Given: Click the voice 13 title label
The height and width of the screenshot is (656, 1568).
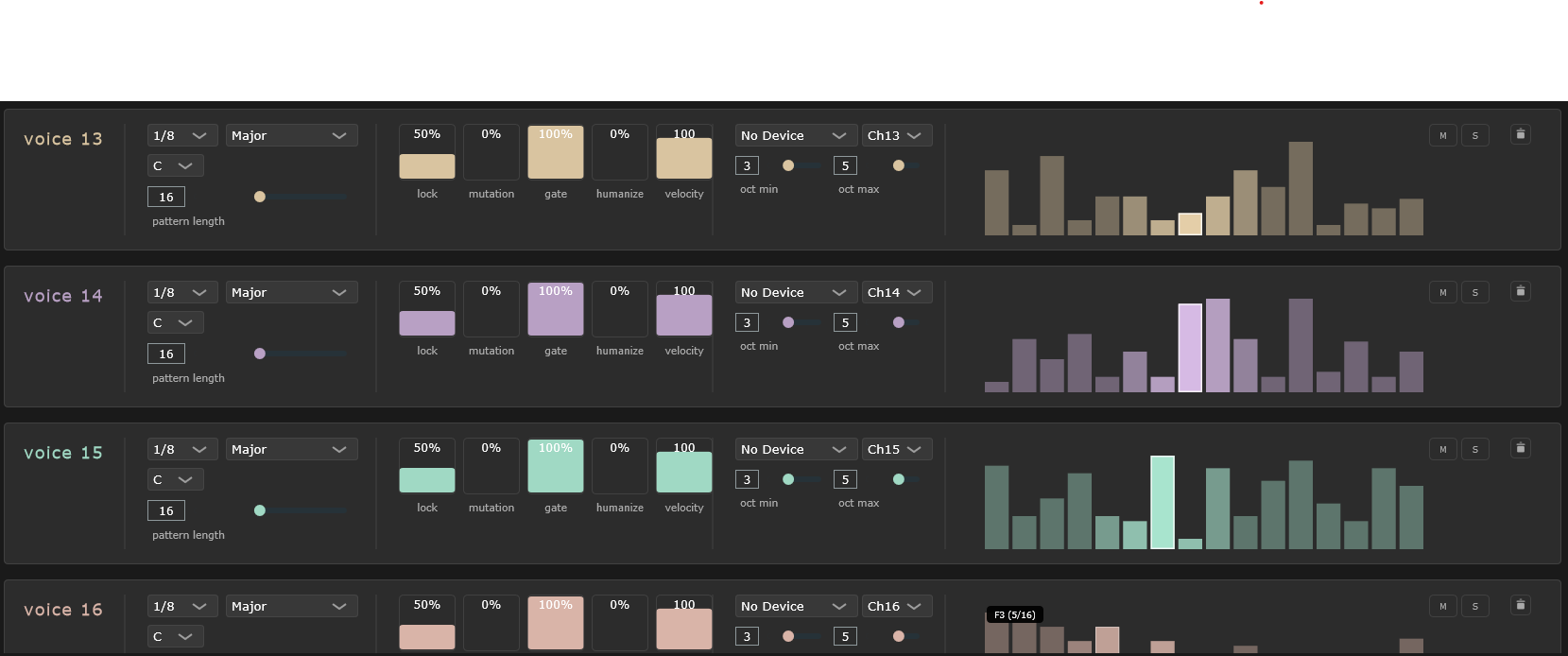Looking at the screenshot, I should pyautogui.click(x=63, y=139).
